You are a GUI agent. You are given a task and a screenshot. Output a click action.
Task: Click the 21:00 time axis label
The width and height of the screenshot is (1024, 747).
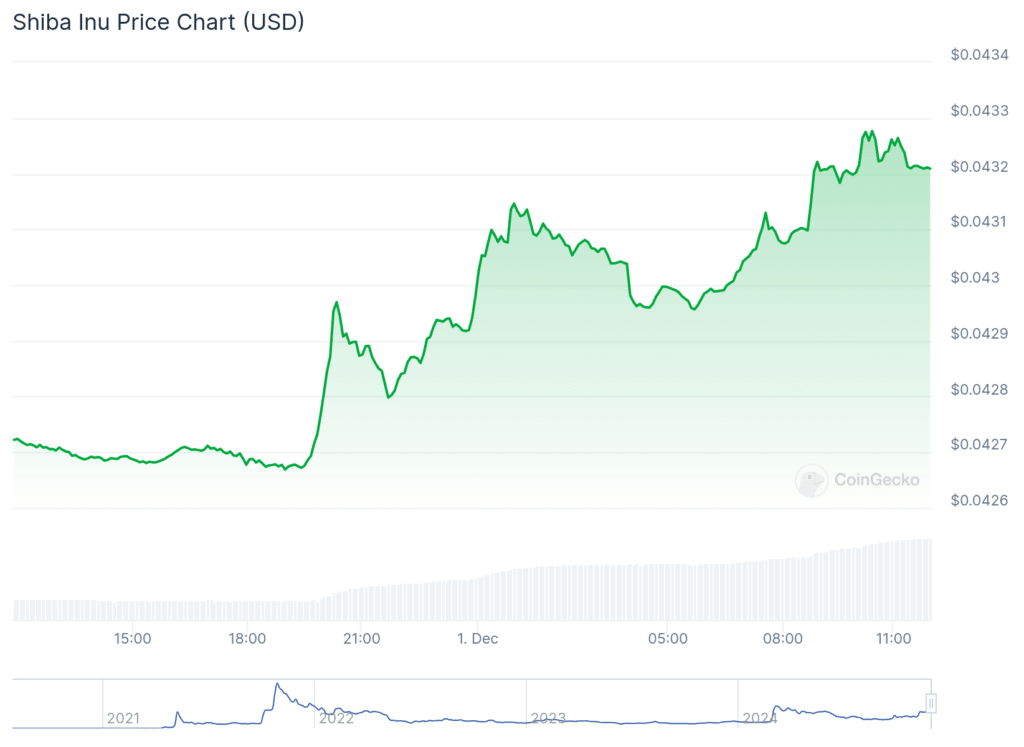tap(361, 638)
